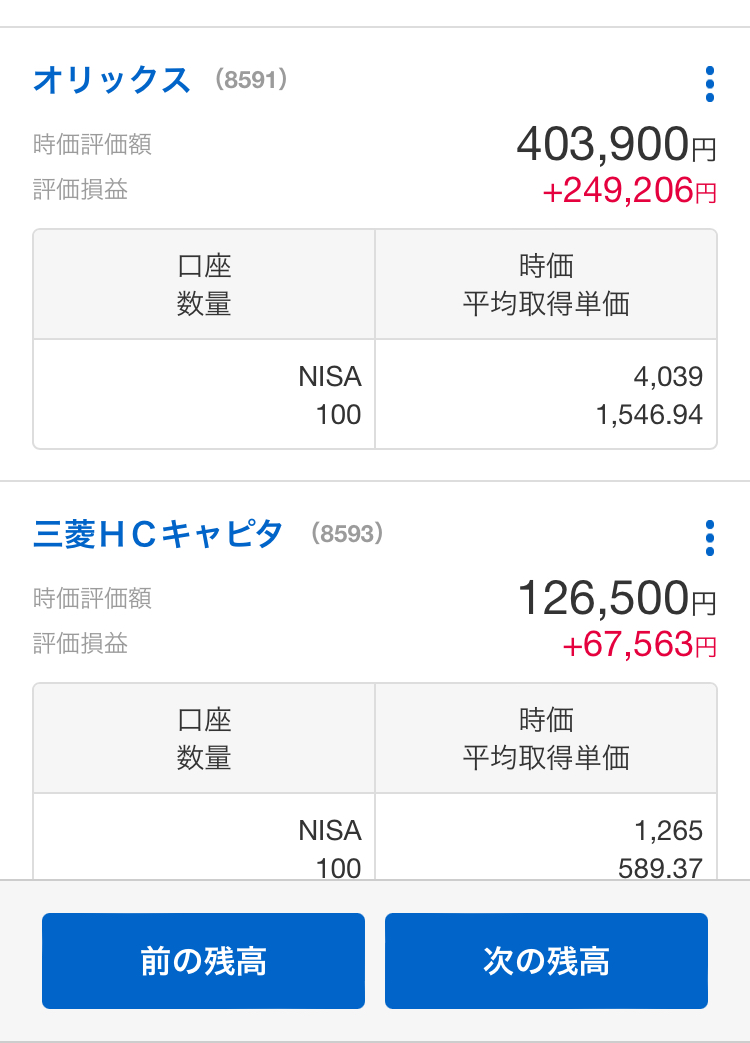Open the 三菱HCキャピタ stock detail link
The width and height of the screenshot is (750, 1043).
pos(158,534)
